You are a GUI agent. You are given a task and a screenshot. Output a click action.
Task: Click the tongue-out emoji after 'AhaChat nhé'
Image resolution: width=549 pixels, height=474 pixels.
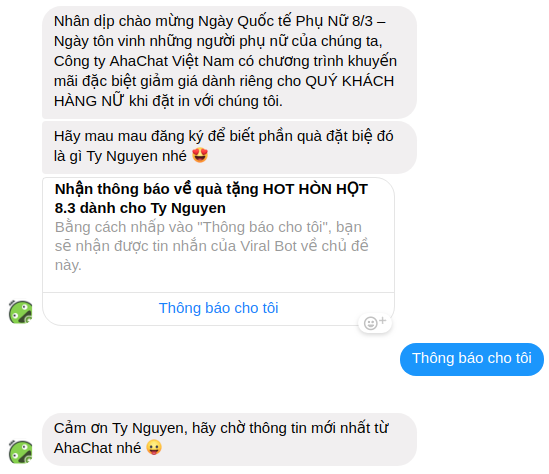pos(154,447)
